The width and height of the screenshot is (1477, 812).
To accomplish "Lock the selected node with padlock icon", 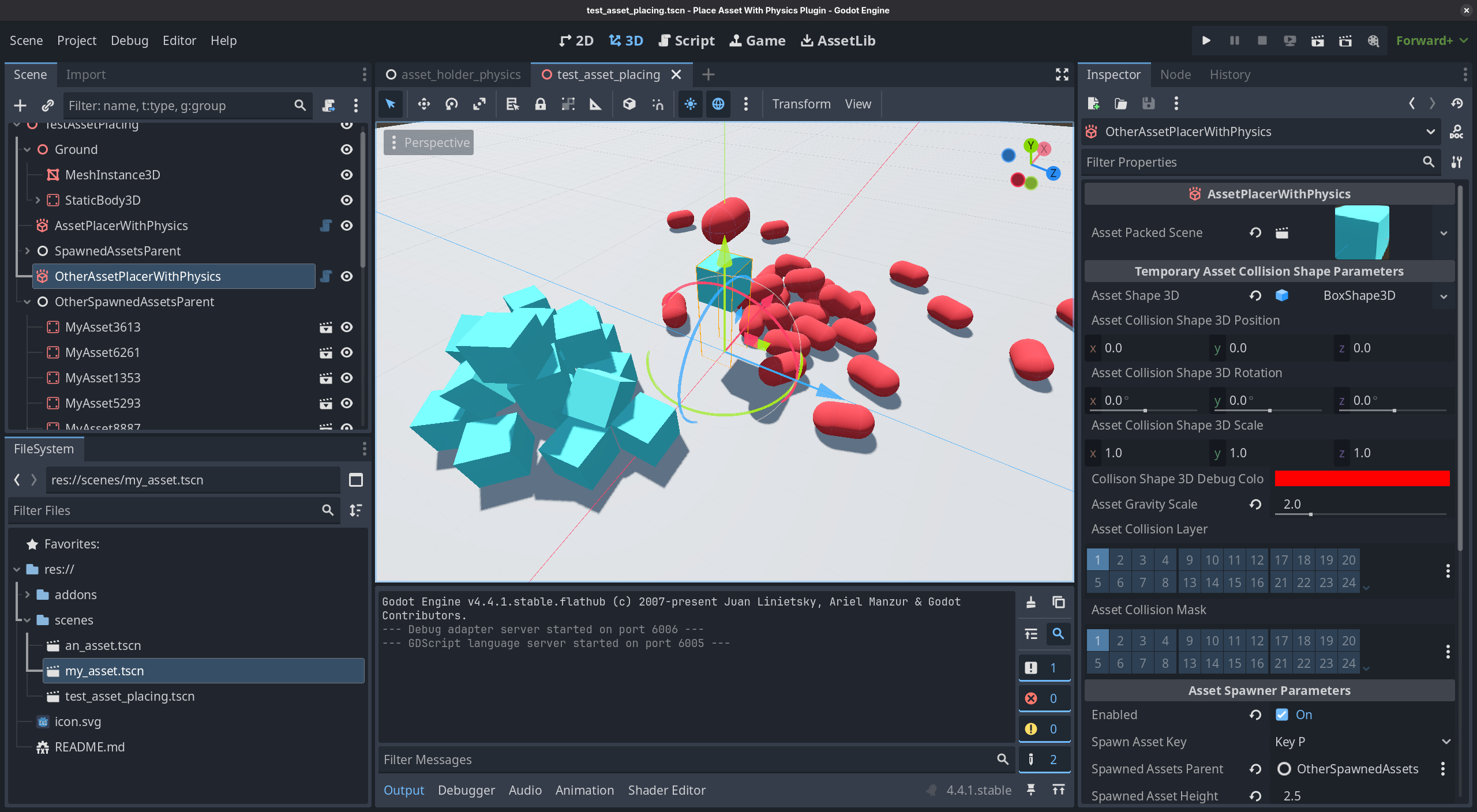I will pos(540,104).
